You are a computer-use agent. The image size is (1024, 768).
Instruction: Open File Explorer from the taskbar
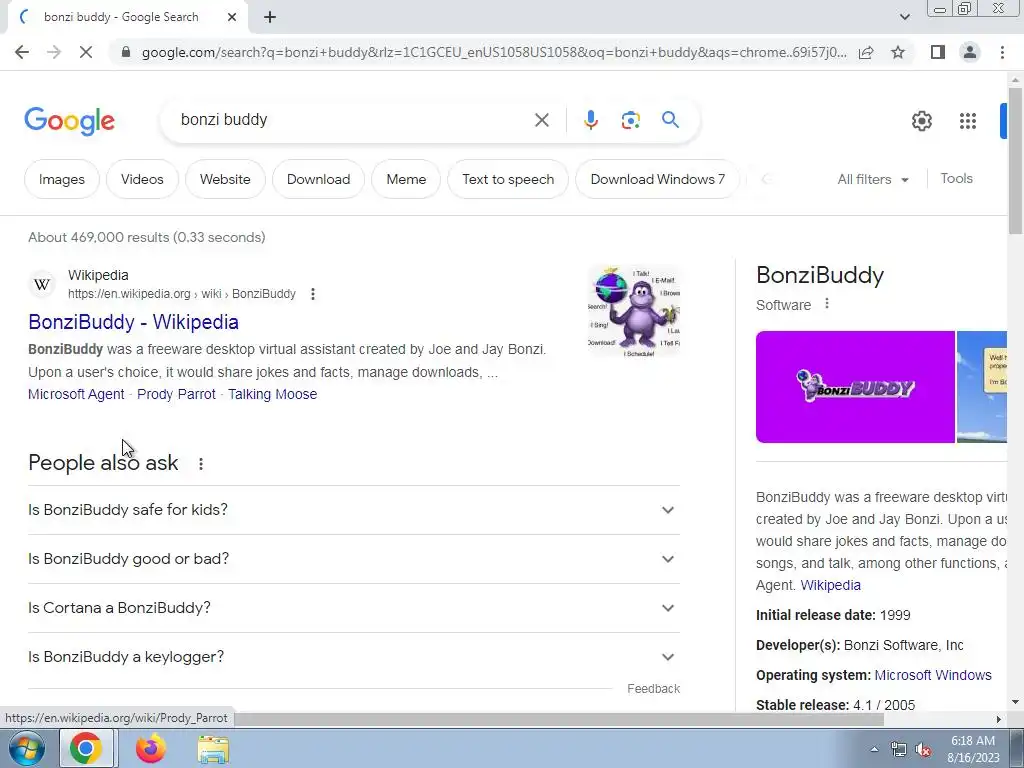click(213, 749)
